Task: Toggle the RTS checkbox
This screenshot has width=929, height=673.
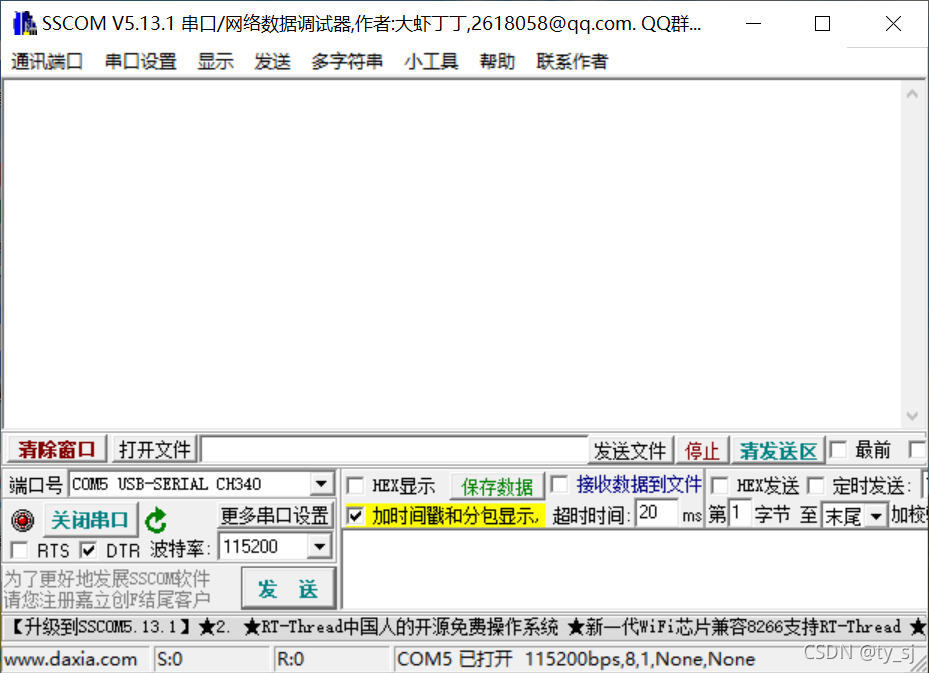Action: [18, 551]
